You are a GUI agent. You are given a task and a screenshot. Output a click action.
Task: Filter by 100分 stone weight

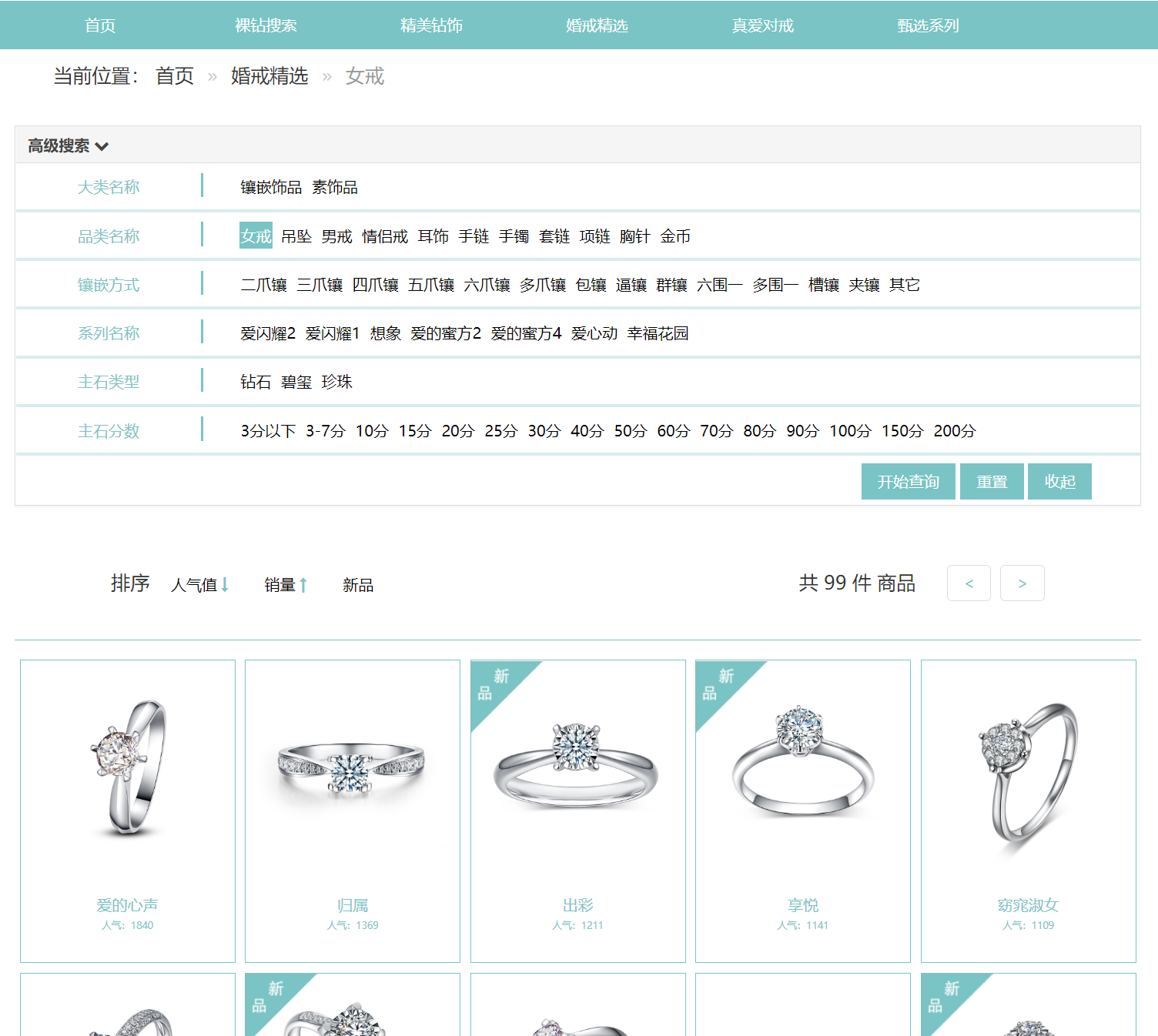click(850, 431)
